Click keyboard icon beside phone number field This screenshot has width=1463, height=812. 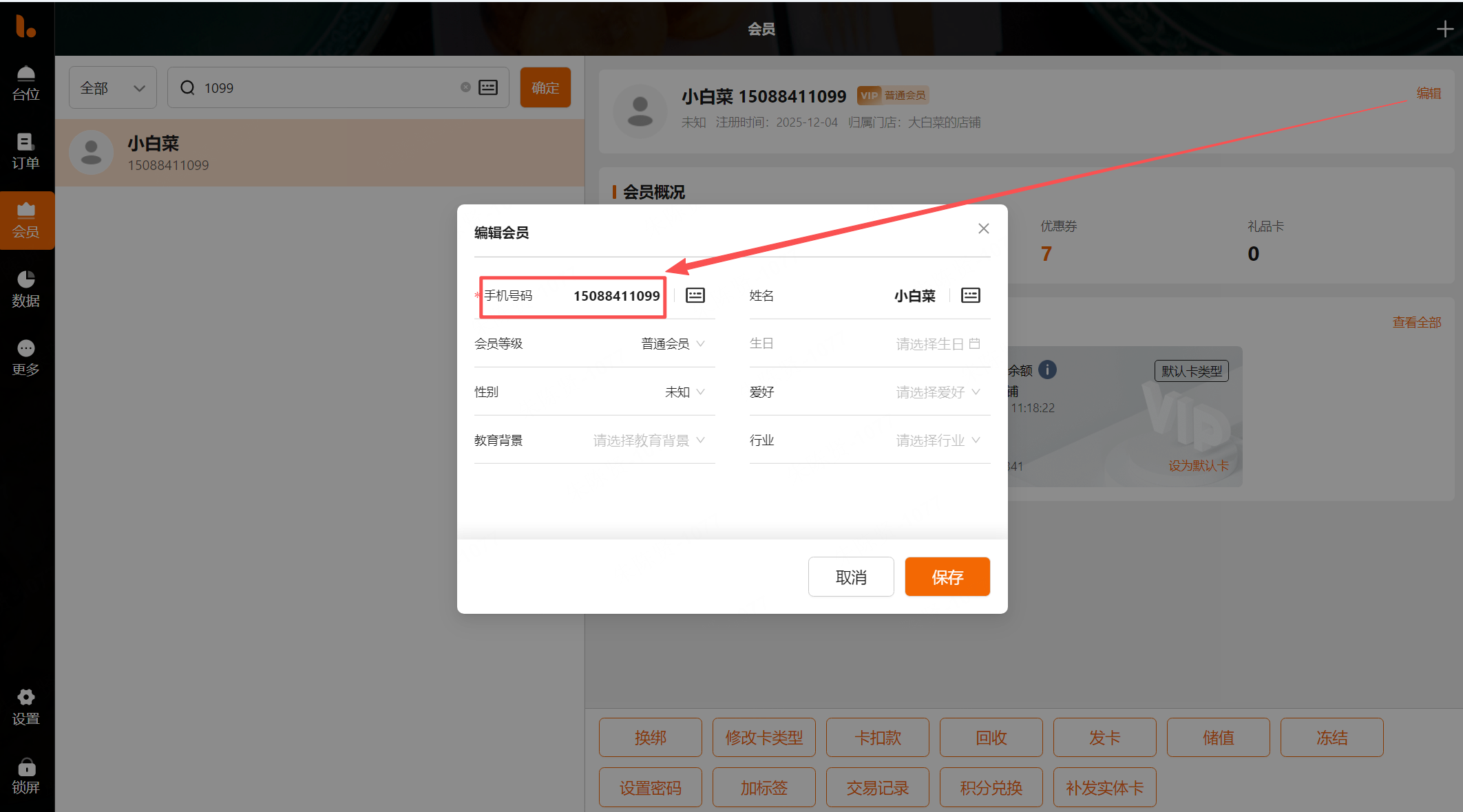coord(695,295)
